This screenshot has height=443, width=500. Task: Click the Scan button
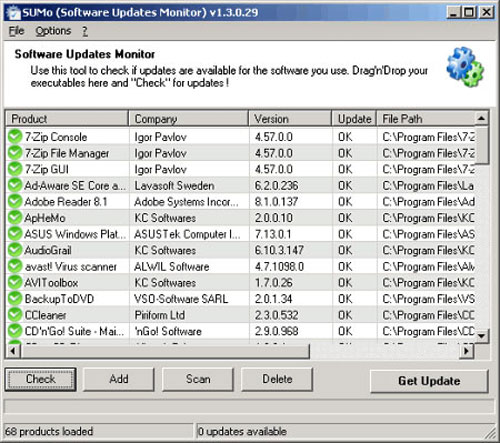coord(198,379)
